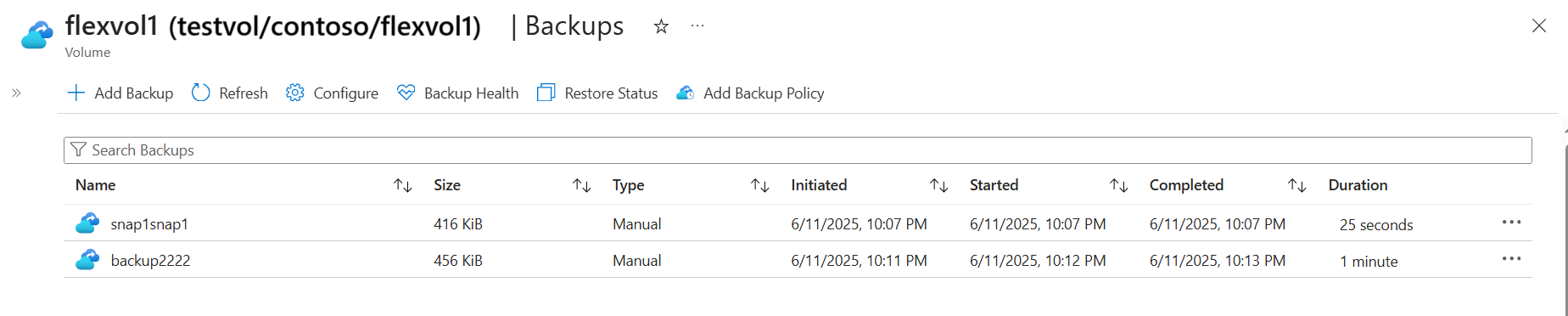Screen dimensions: 1568x316
Task: Refresh the backups list
Action: click(x=230, y=93)
